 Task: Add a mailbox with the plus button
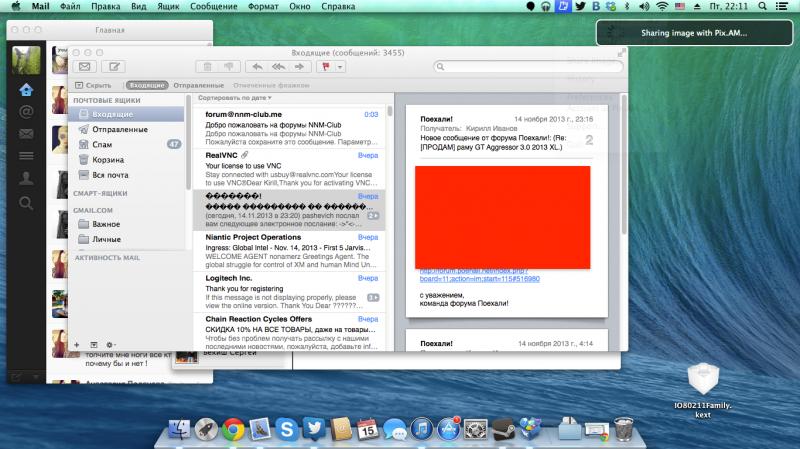[x=77, y=345]
